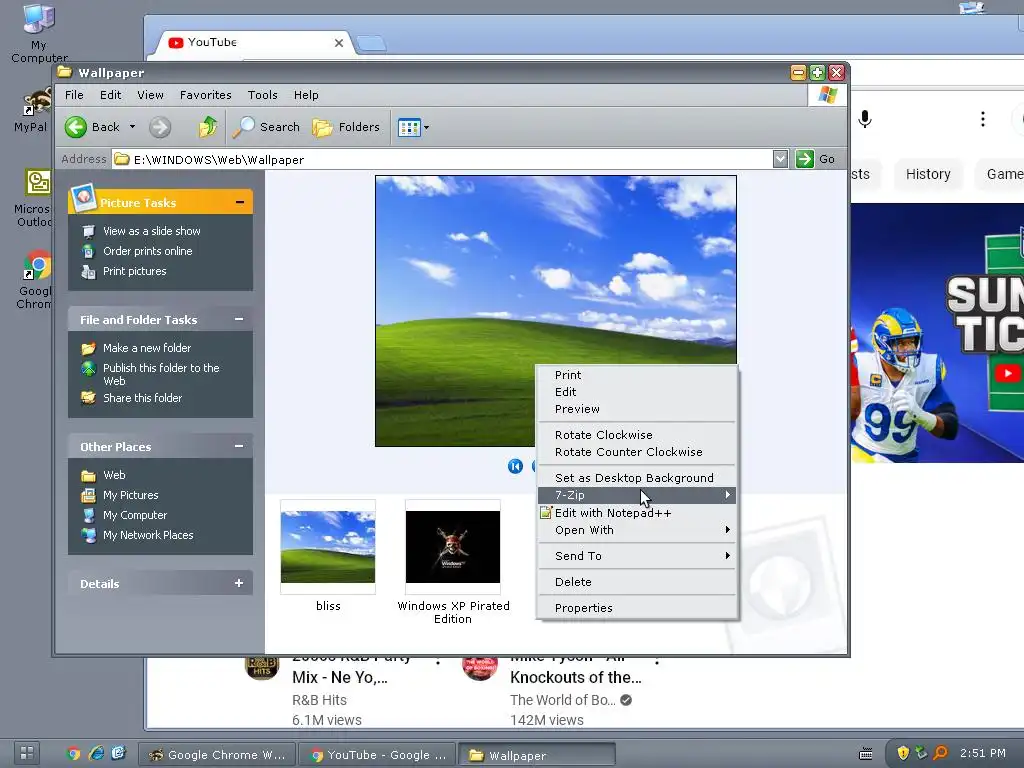The height and width of the screenshot is (768, 1024).
Task: Click the Forward arrow button
Action: tap(160, 127)
